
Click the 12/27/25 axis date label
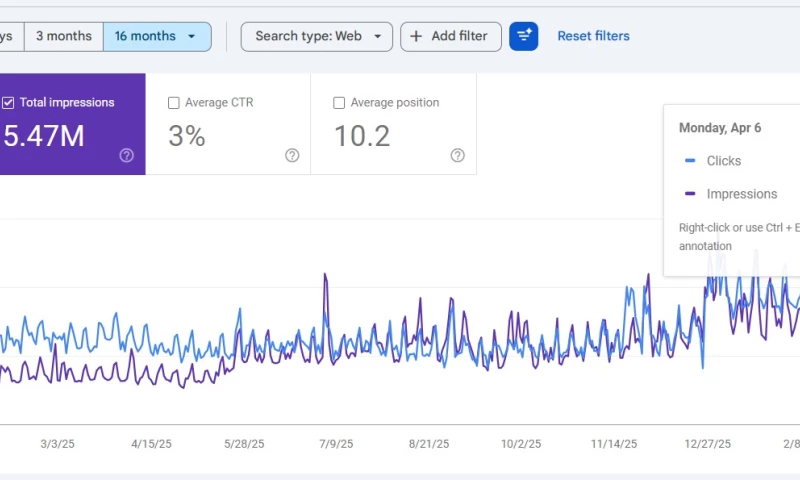pos(708,444)
